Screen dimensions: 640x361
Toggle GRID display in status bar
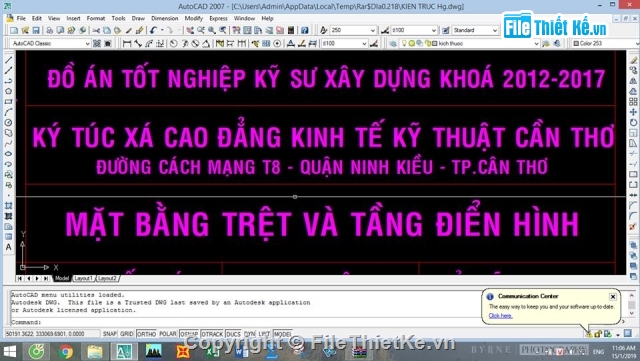point(127,334)
